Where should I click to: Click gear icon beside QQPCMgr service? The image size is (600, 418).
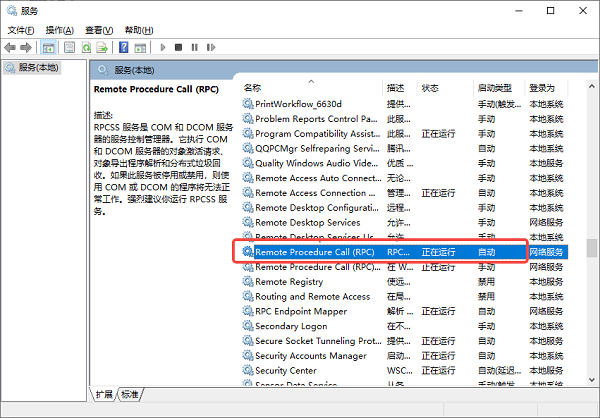pyautogui.click(x=248, y=148)
